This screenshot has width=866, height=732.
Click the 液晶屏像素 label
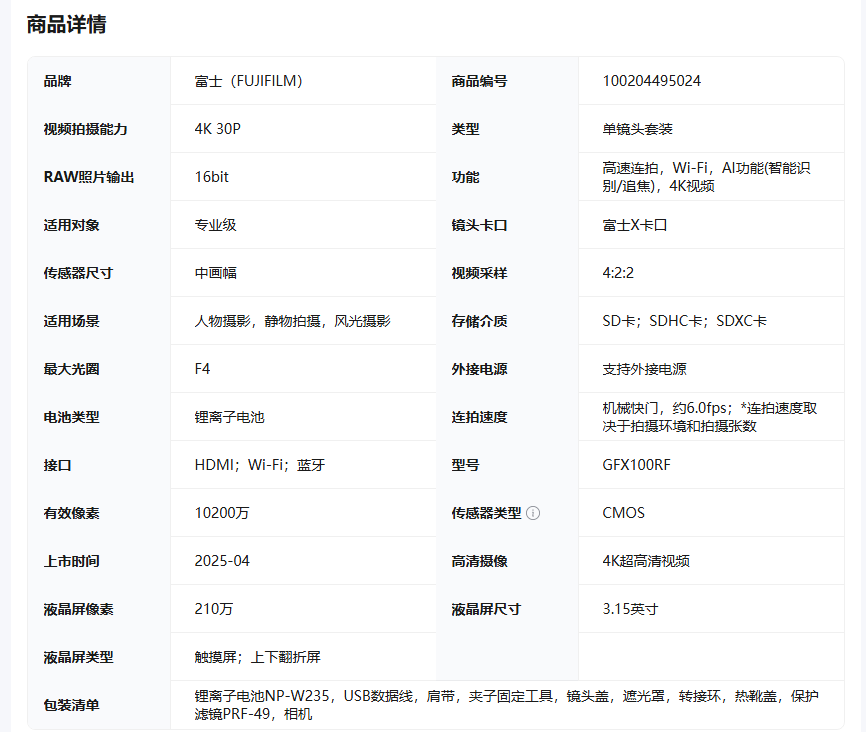78,610
